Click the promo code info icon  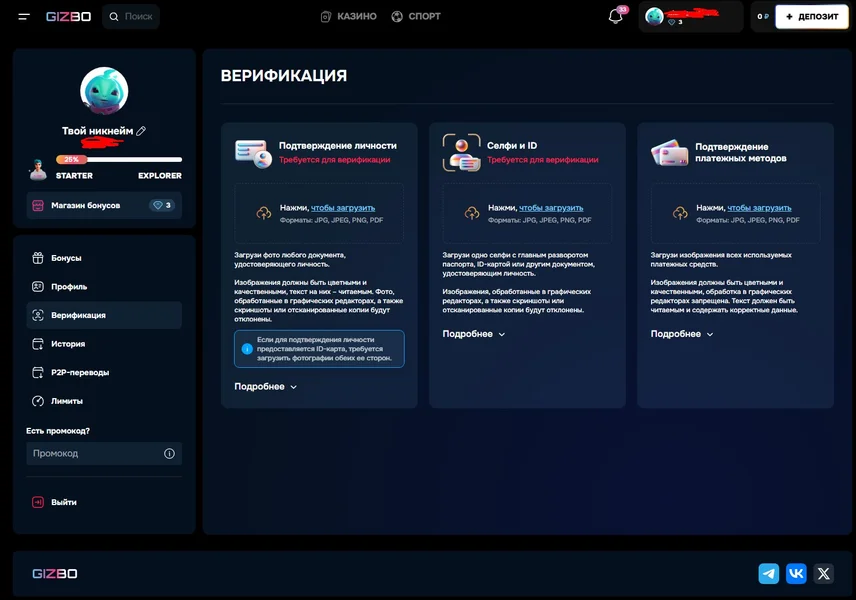tap(169, 454)
